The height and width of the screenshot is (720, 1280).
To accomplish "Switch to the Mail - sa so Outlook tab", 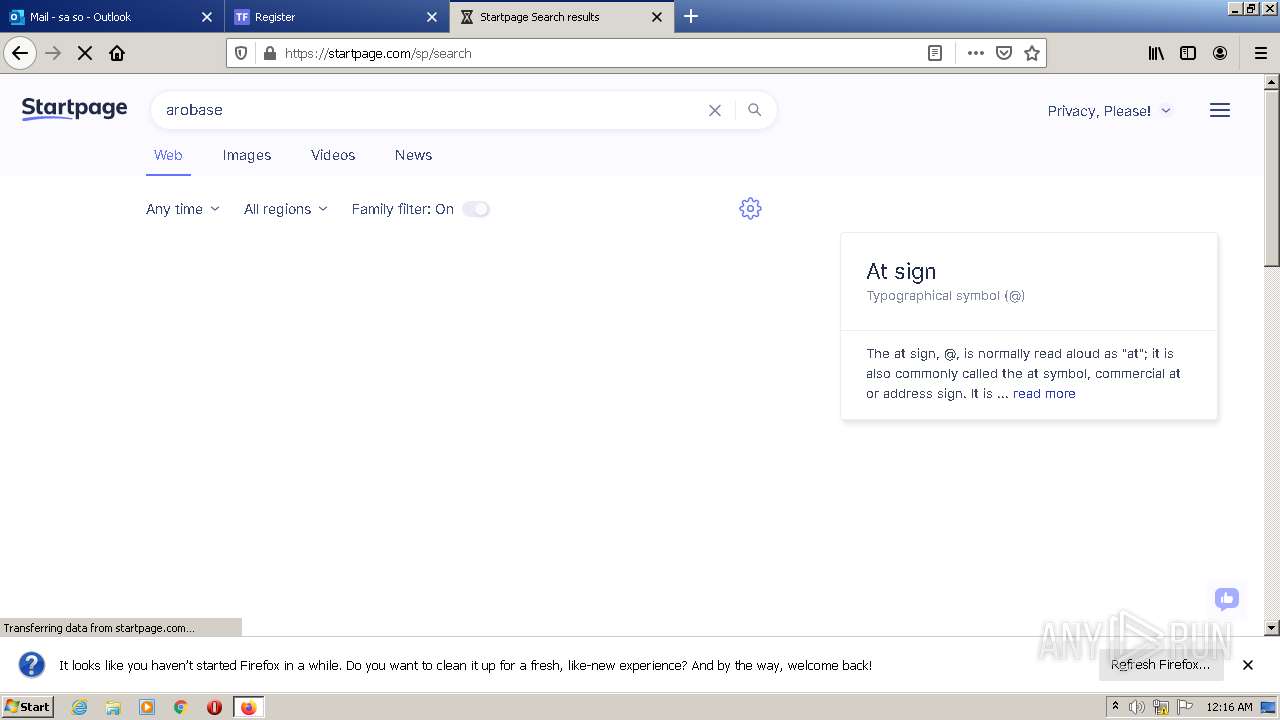I will [112, 17].
